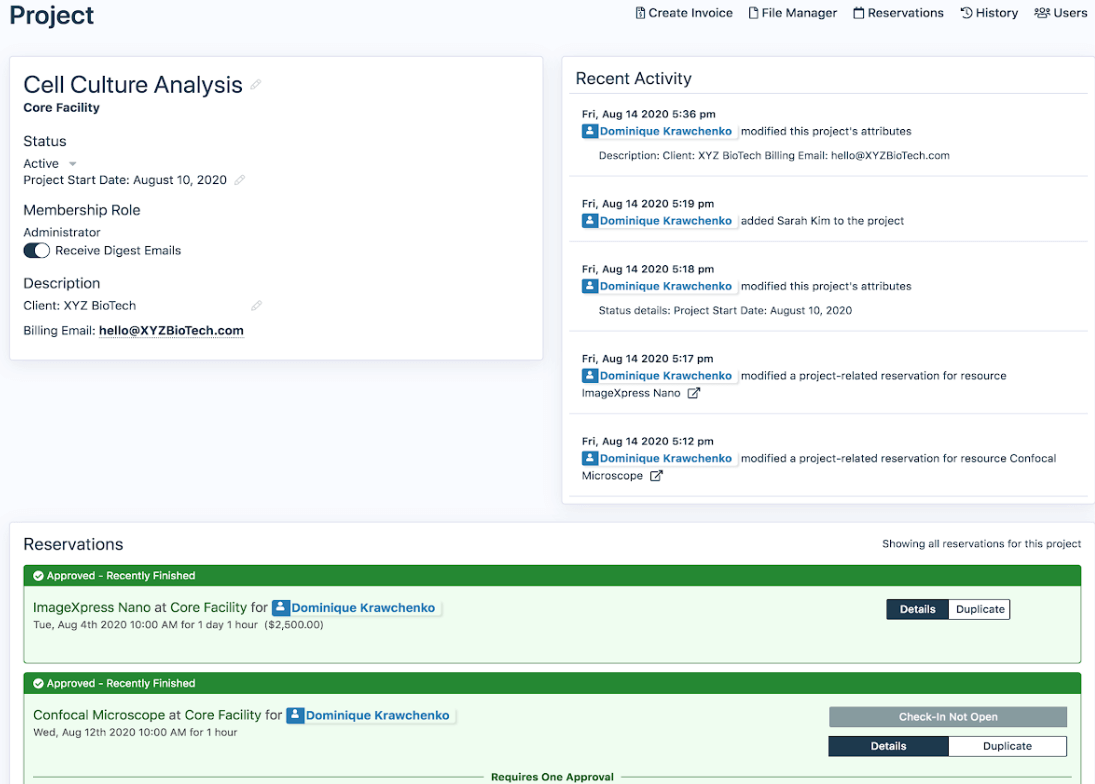The width and height of the screenshot is (1095, 784).
Task: Open Create Invoice from top menu
Action: tap(684, 13)
